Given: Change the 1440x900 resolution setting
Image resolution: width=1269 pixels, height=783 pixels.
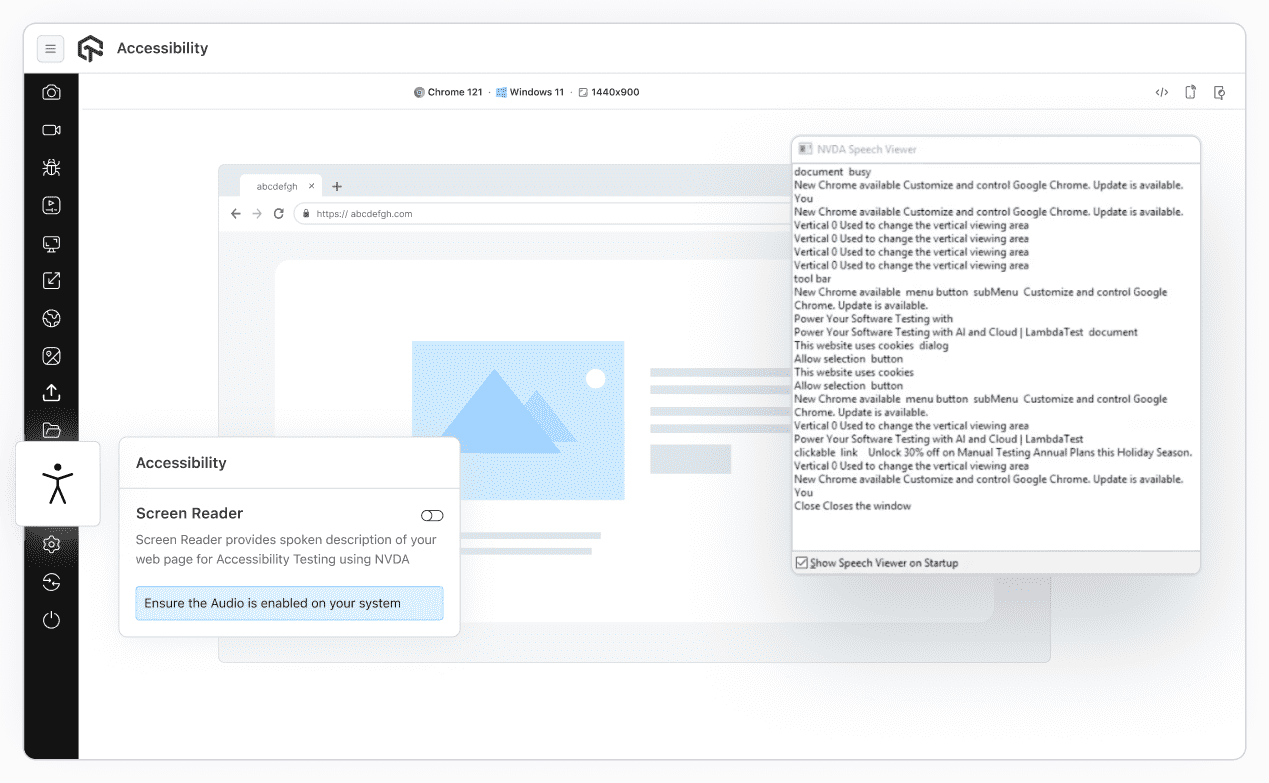Looking at the screenshot, I should tap(608, 91).
